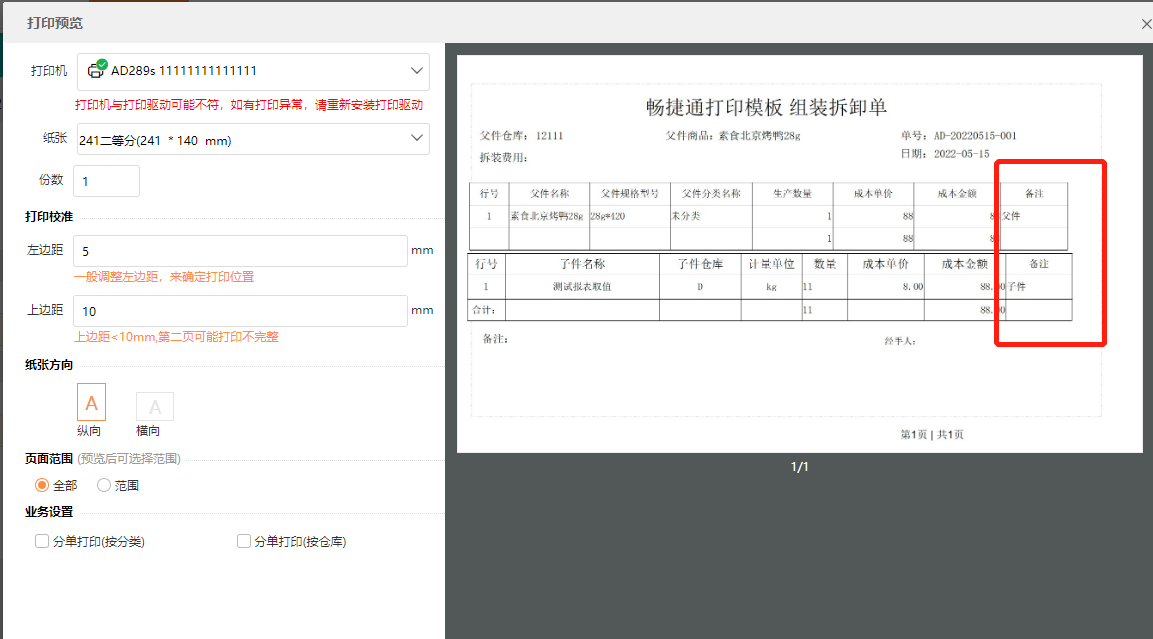This screenshot has width=1153, height=639.
Task: Enable 分单打印(按仓库) checkbox
Action: (x=243, y=541)
